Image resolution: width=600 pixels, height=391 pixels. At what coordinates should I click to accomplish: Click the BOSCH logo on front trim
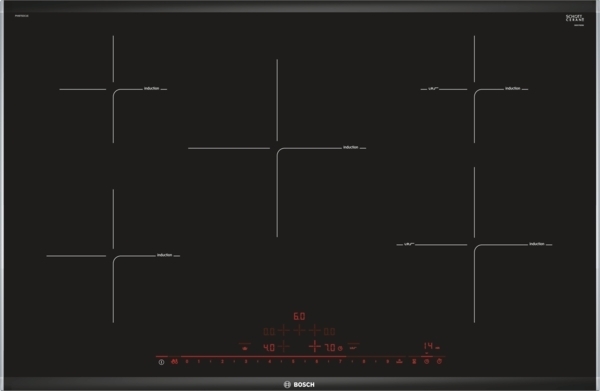click(299, 384)
